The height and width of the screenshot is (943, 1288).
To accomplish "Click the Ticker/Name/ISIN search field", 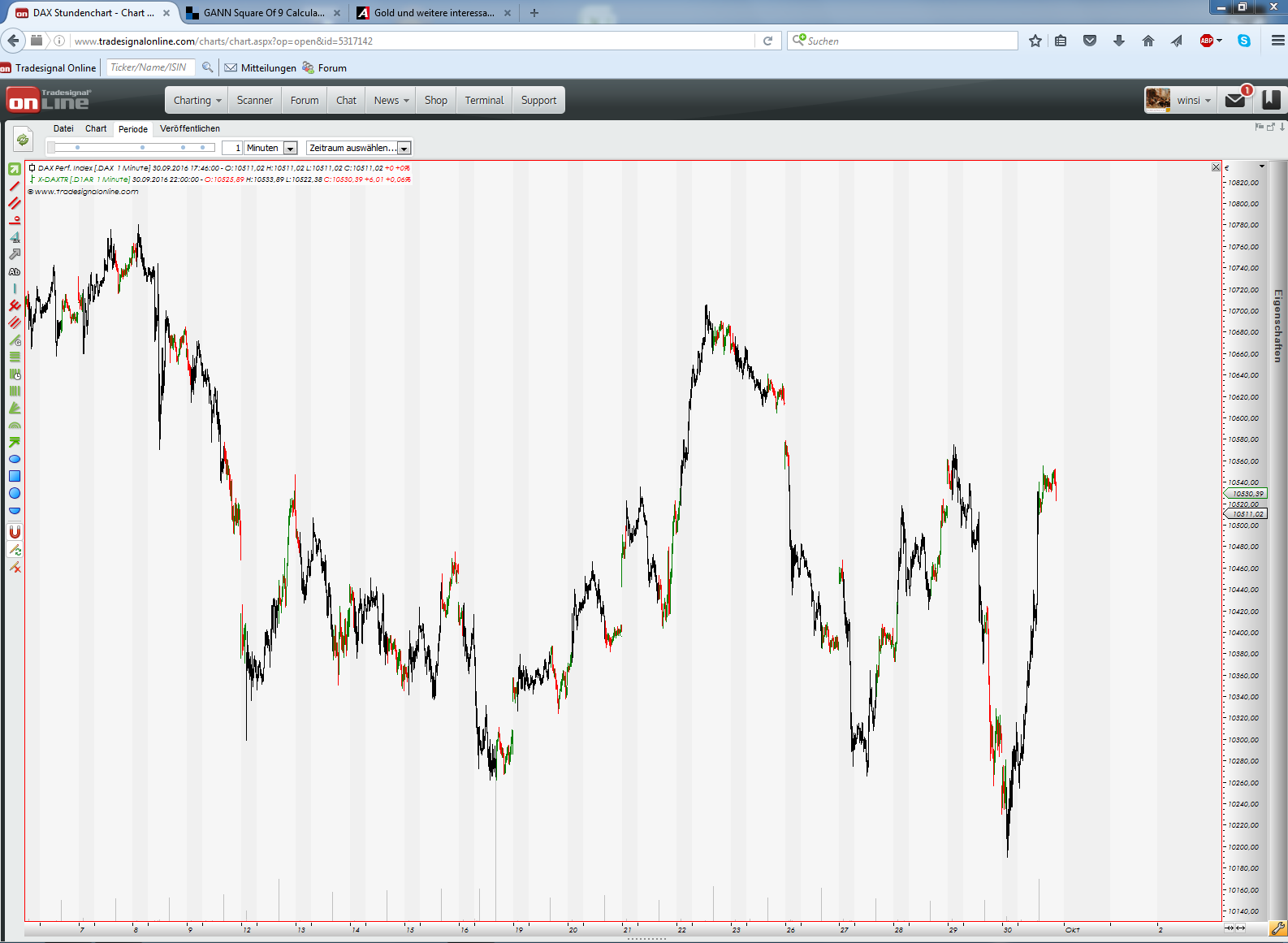I will pos(151,67).
